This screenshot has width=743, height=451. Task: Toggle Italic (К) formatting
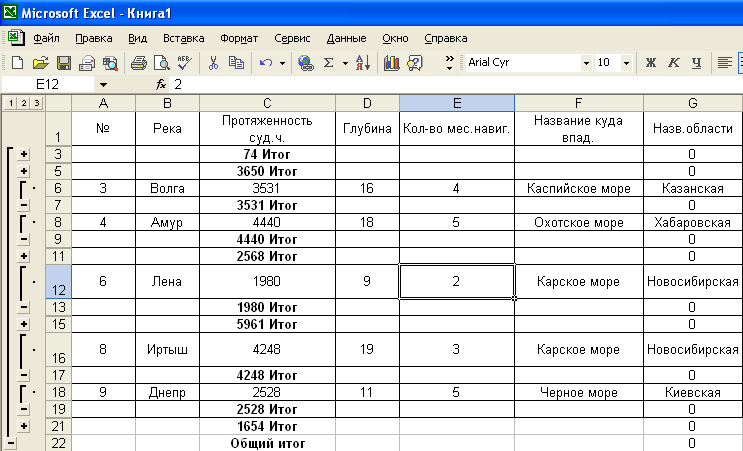pyautogui.click(x=674, y=63)
